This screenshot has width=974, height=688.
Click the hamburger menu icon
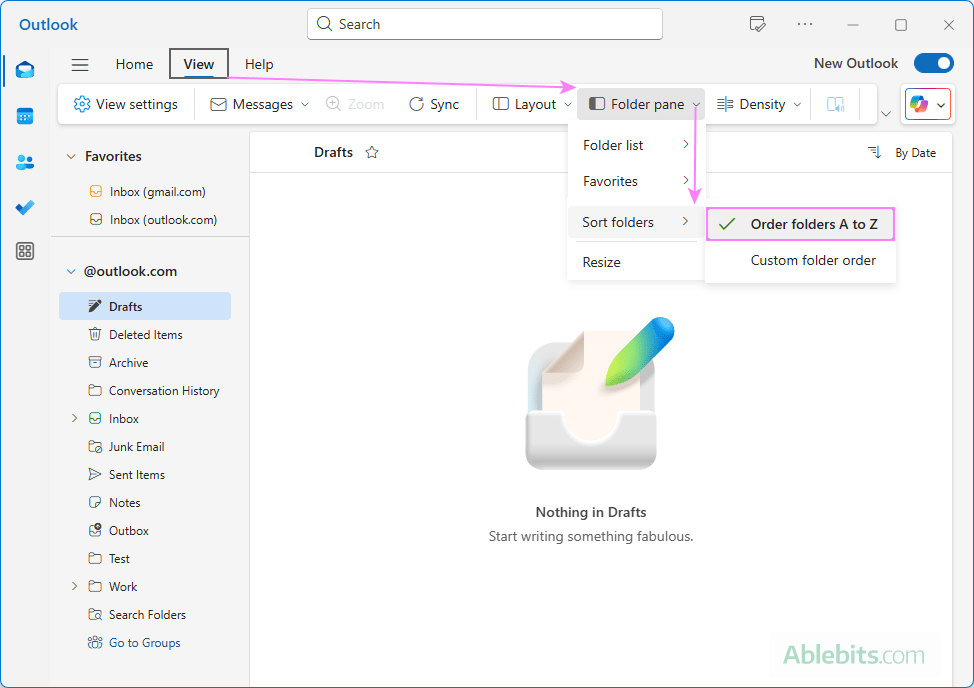[80, 65]
